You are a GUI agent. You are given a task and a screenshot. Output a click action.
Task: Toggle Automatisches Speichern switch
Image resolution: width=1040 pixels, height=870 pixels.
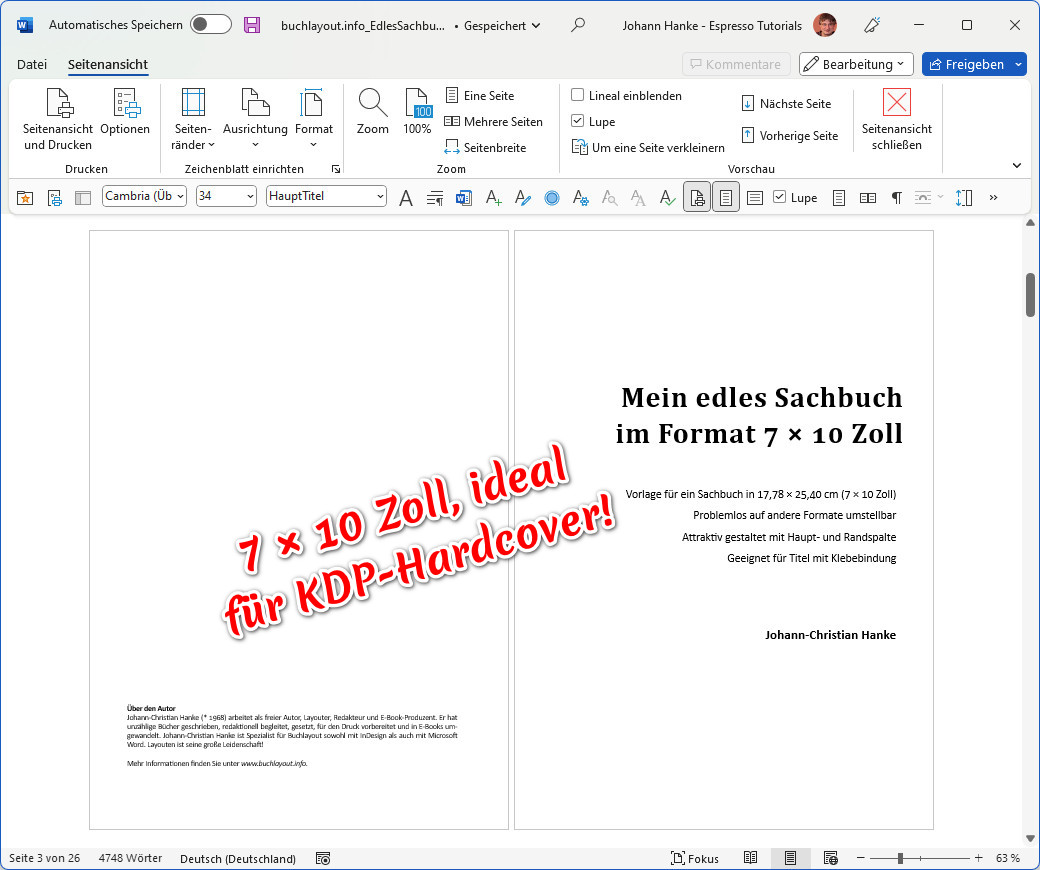[210, 25]
